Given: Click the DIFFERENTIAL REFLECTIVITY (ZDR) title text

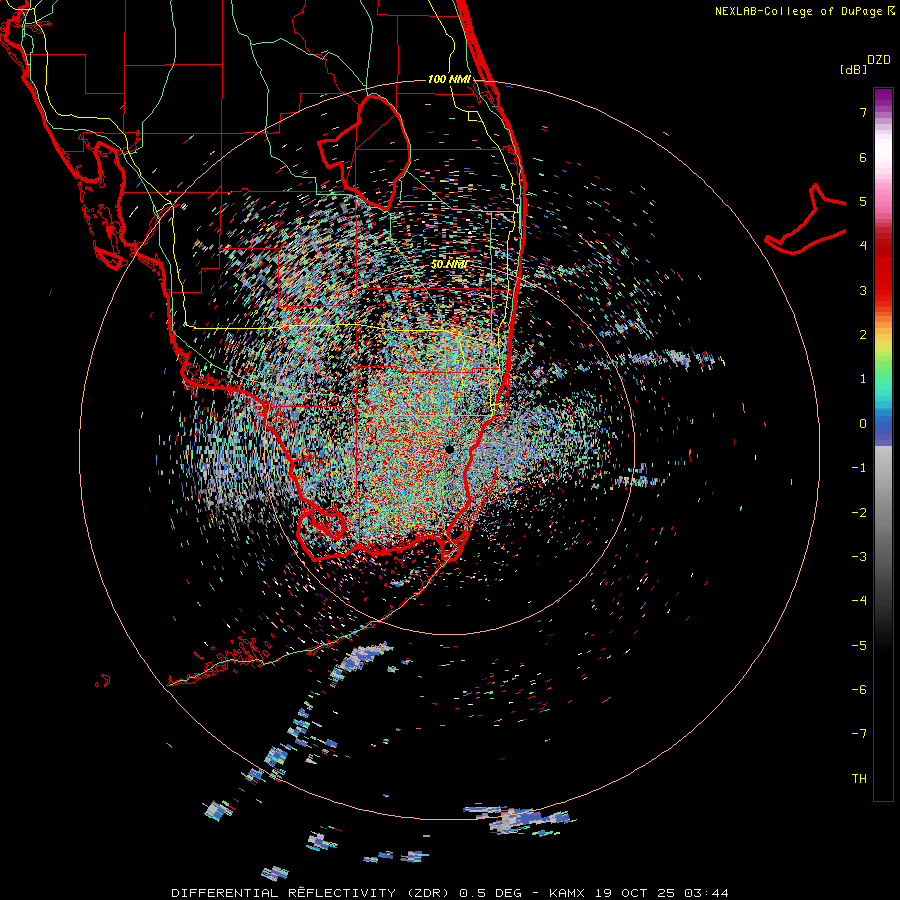Looking at the screenshot, I should pos(312,893).
